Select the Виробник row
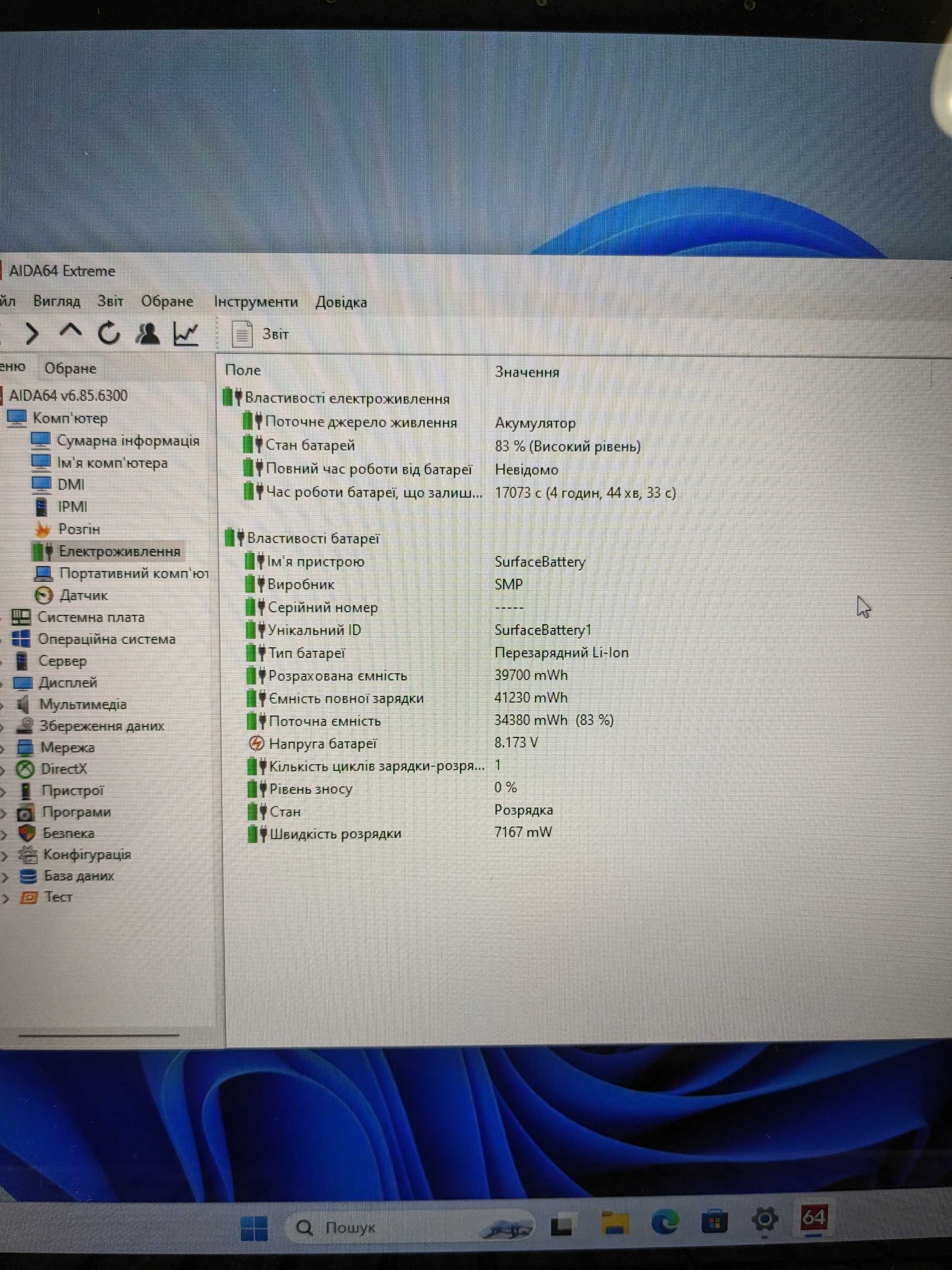952x1270 pixels. (385, 584)
